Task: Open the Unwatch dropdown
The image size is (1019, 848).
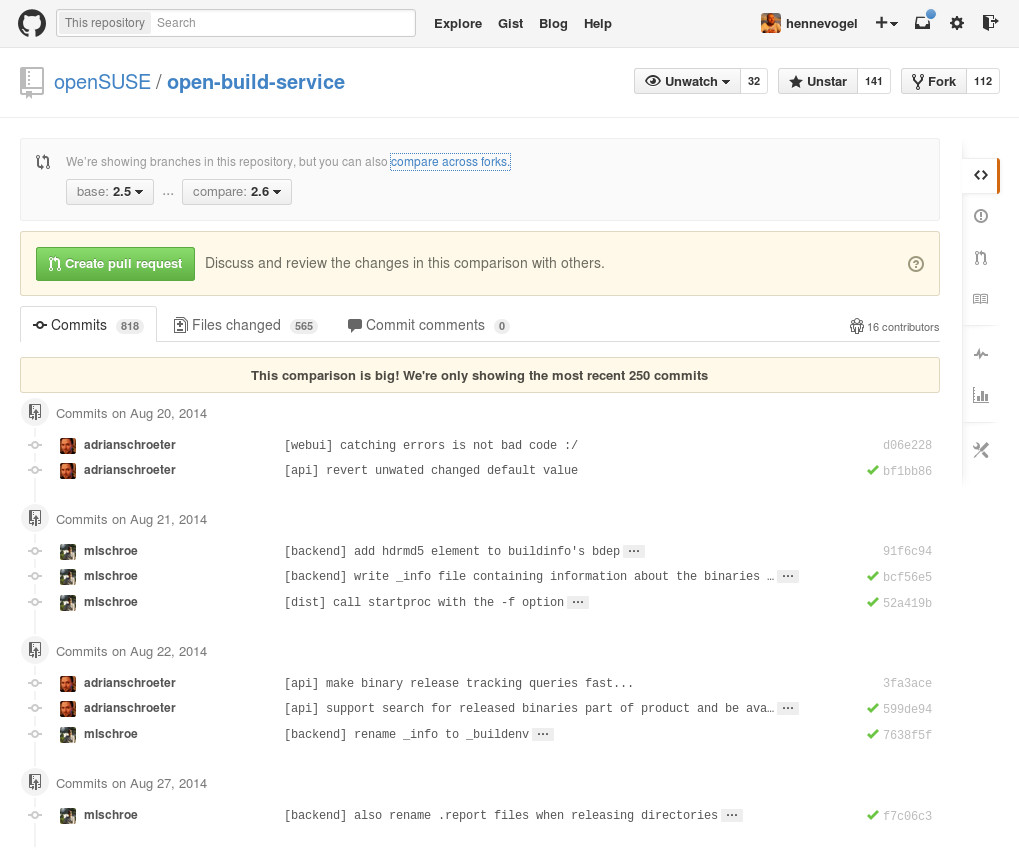Action: 688,82
